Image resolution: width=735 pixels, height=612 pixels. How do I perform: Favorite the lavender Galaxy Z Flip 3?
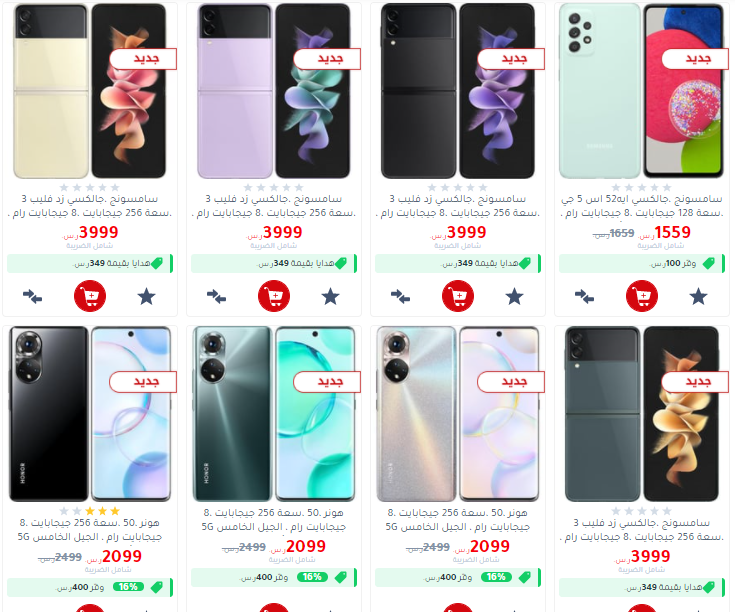(x=330, y=297)
